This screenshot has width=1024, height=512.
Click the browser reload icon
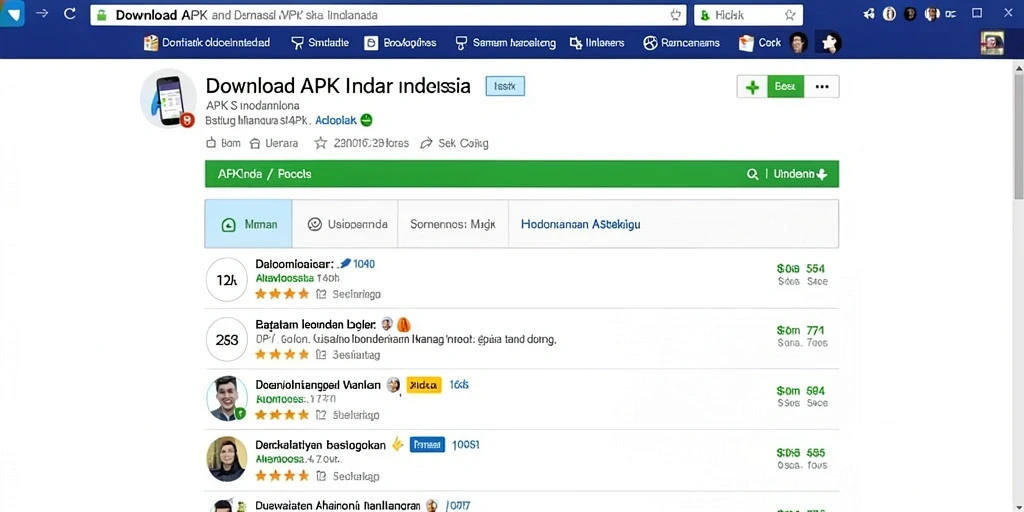click(70, 14)
